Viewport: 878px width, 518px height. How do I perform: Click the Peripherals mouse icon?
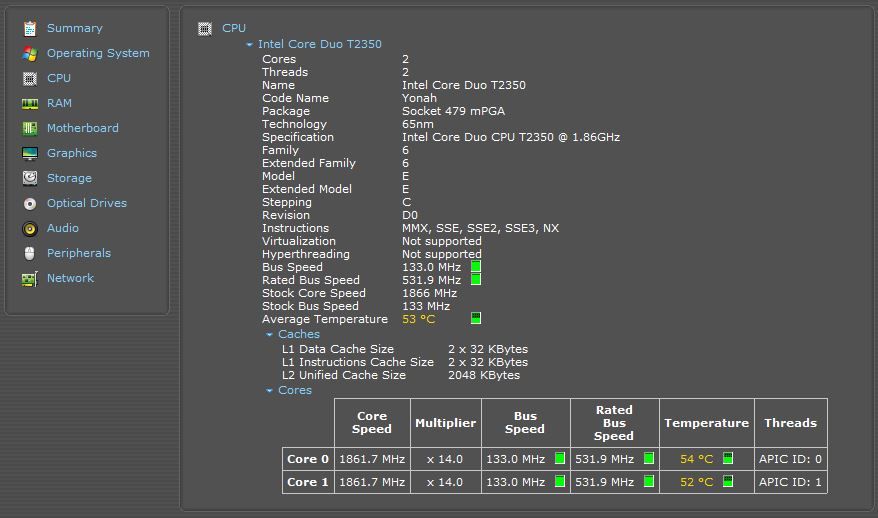[30, 253]
